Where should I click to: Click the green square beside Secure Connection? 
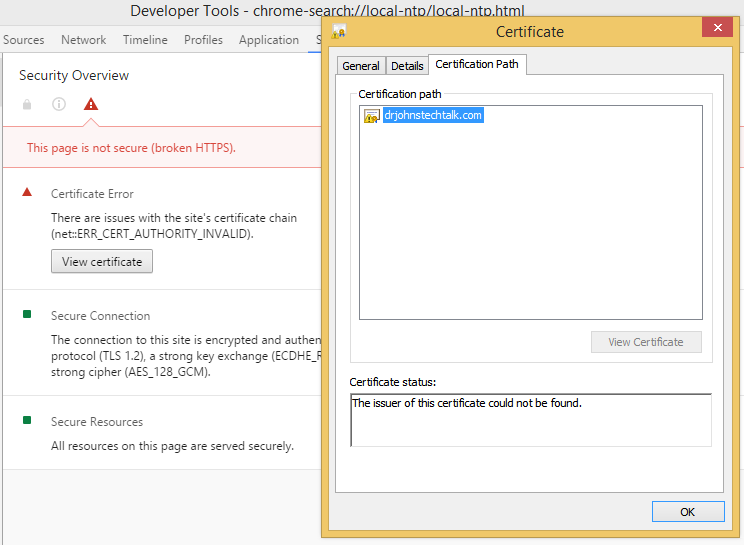27,314
